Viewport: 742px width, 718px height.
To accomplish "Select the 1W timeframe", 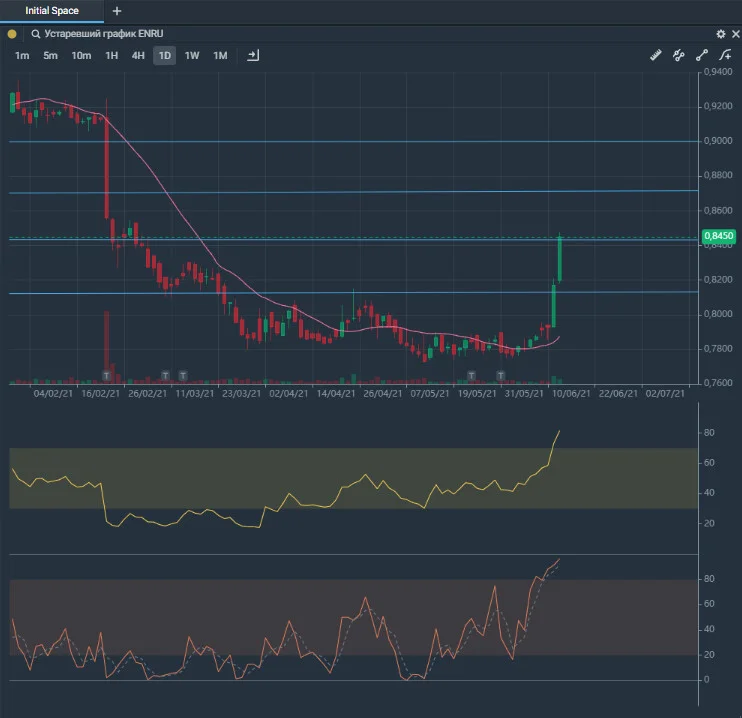I will [x=192, y=55].
